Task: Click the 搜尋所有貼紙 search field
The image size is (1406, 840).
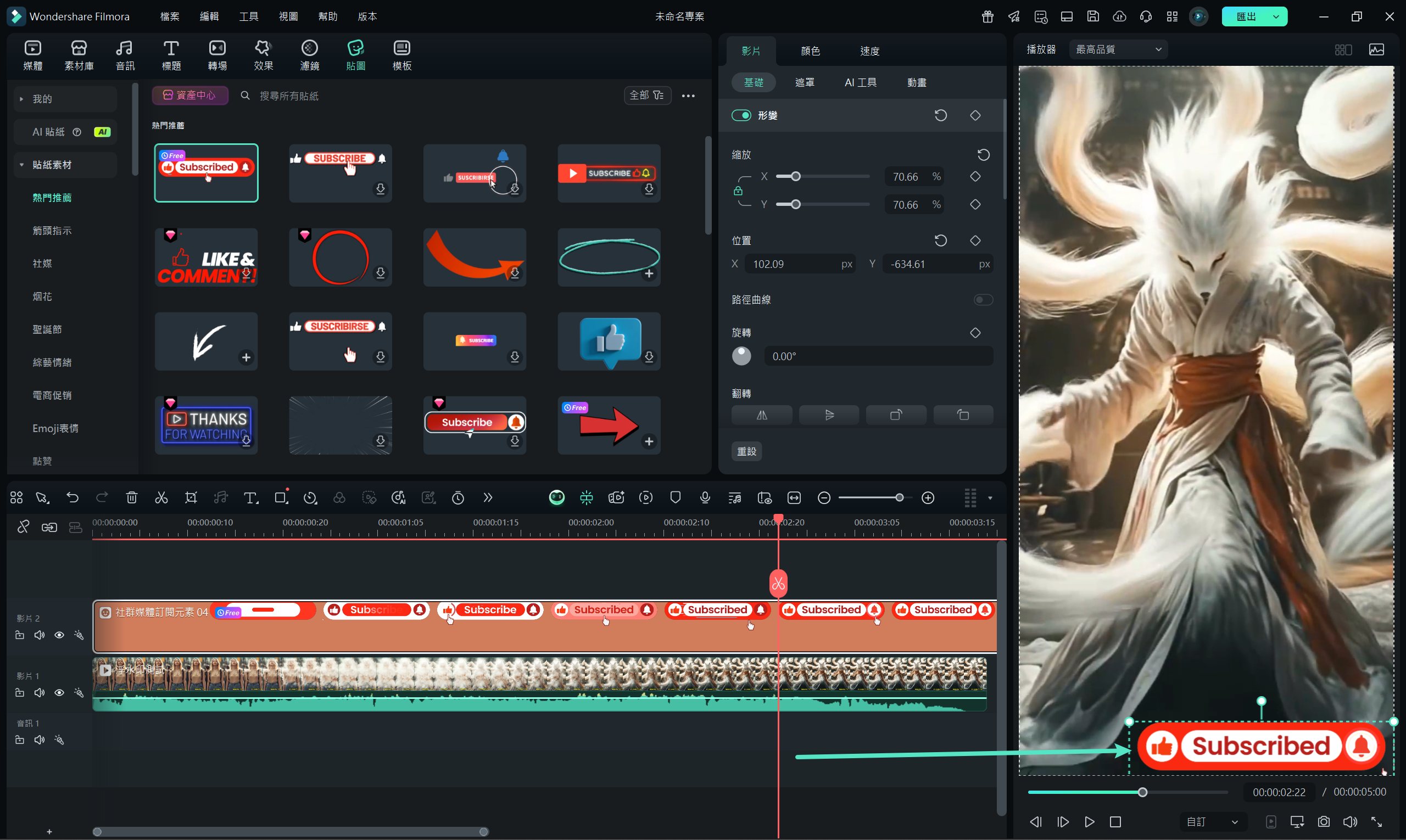Action: (289, 96)
